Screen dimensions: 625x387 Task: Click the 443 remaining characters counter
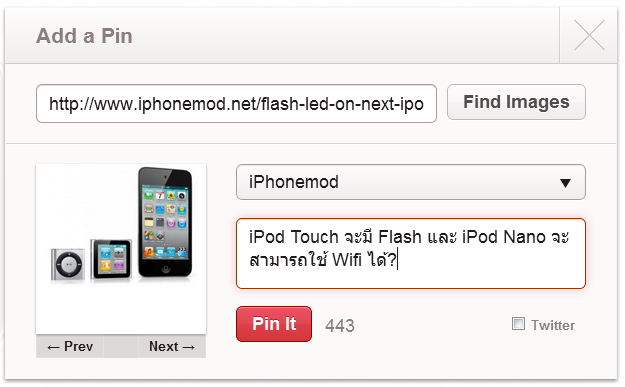[340, 326]
